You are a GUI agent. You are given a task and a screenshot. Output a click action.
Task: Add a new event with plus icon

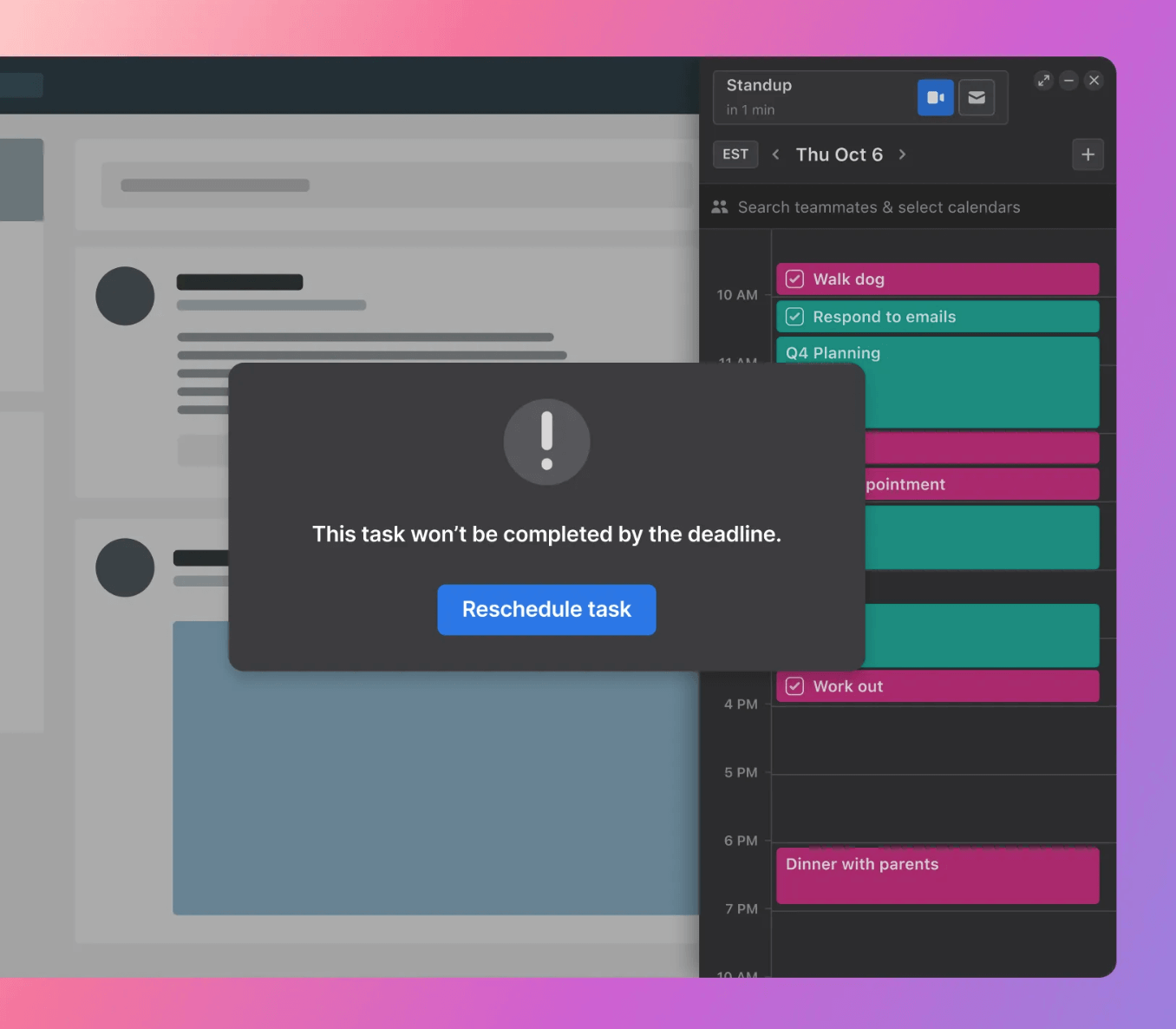pyautogui.click(x=1088, y=155)
